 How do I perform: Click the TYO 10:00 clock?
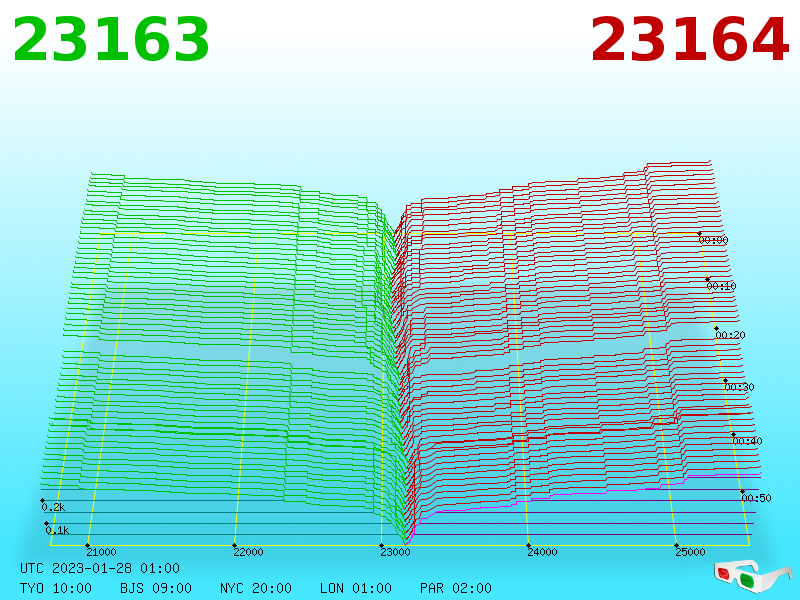56,588
